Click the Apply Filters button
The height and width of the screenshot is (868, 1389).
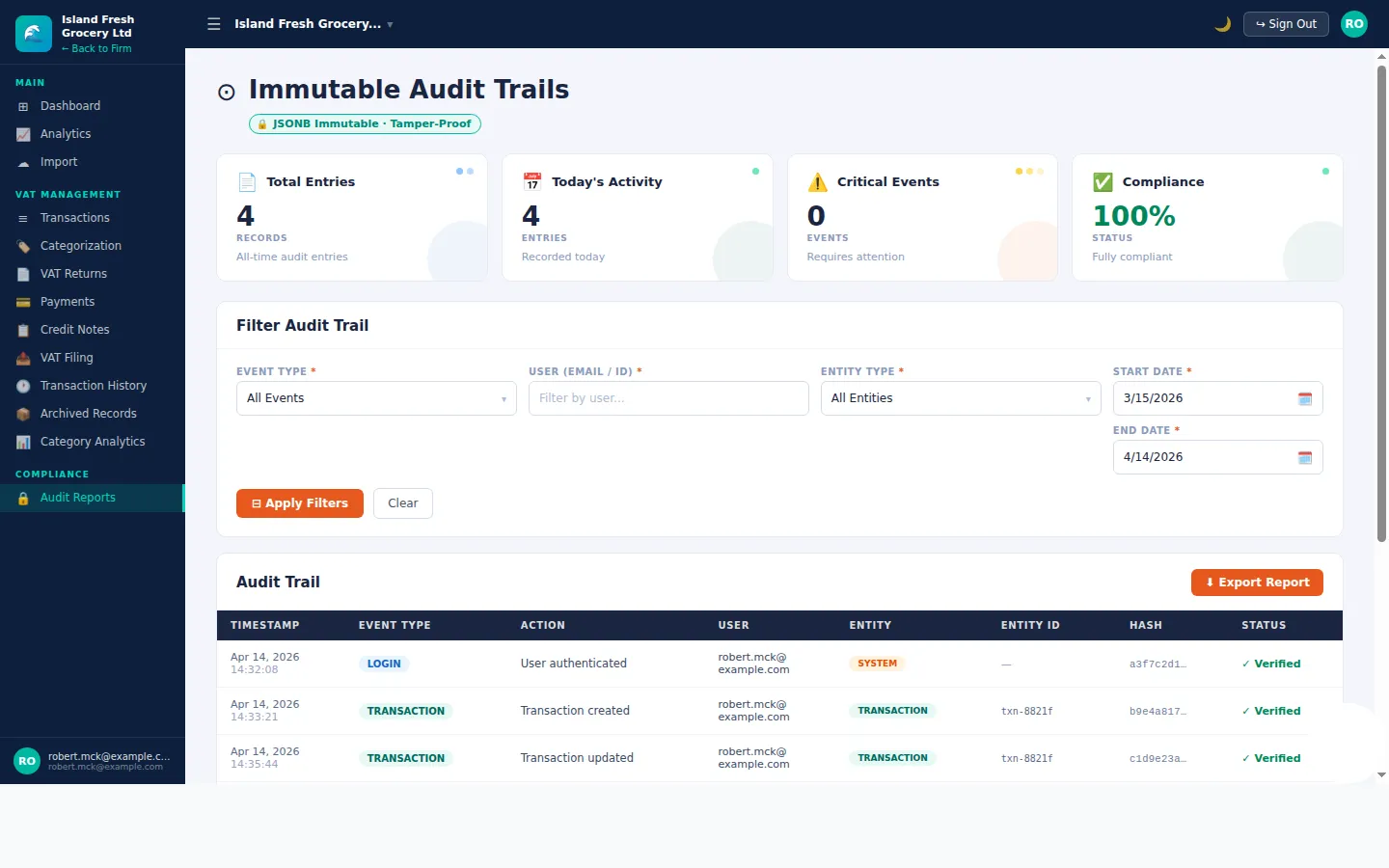300,503
